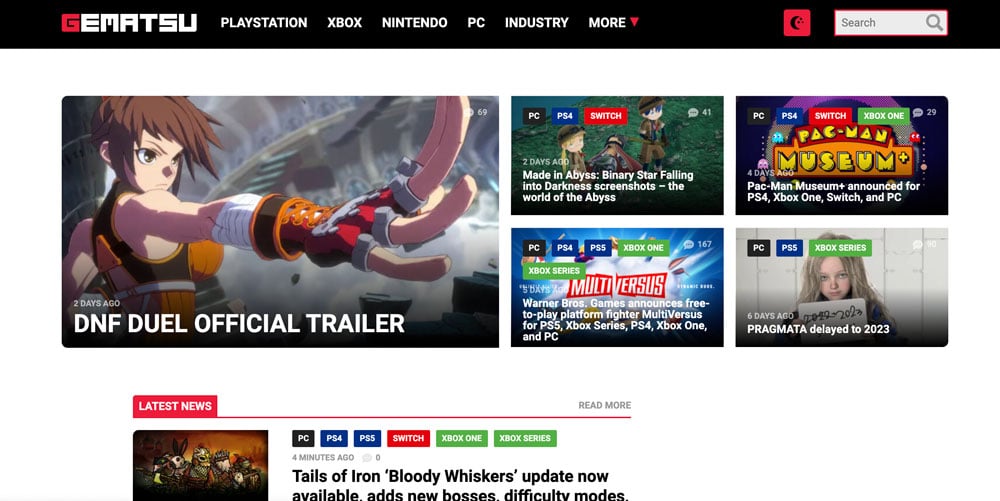The image size is (1000, 501).
Task: Select PS4 tag on Made in Abyss card
Action: [x=564, y=116]
